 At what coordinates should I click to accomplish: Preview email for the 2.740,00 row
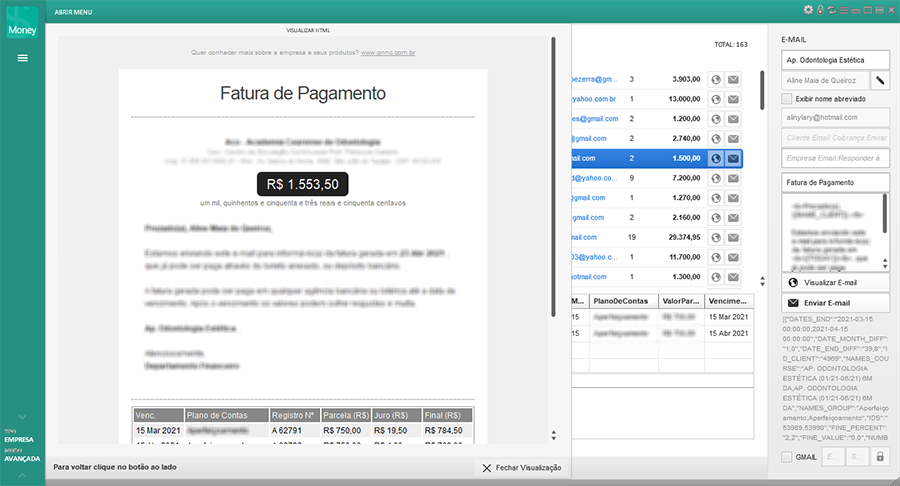716,139
